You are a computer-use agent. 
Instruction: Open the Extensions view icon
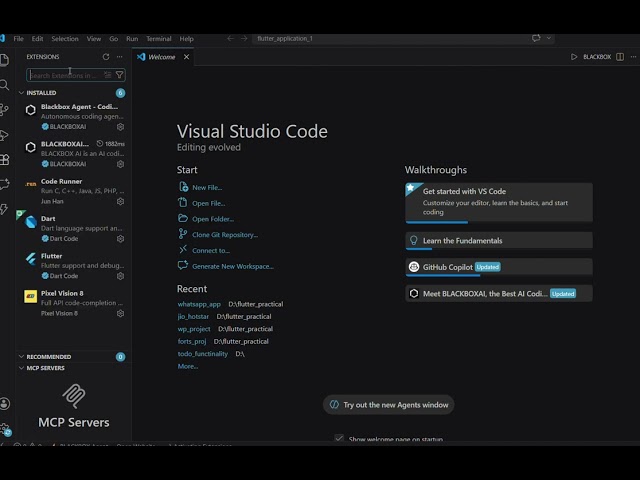(x=4, y=160)
